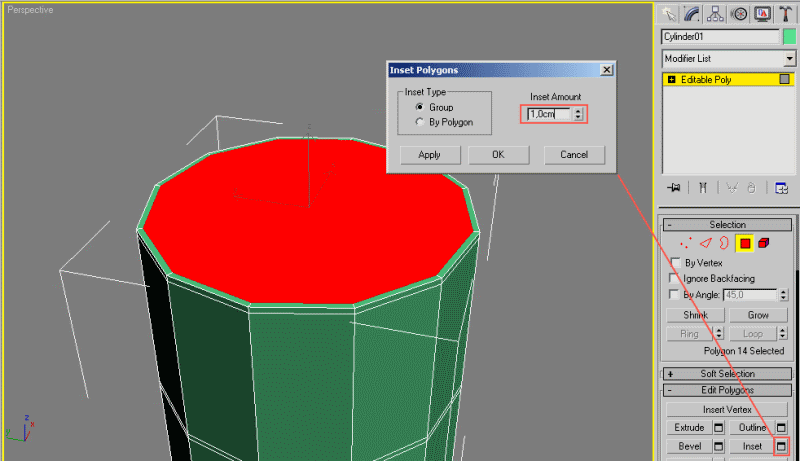Open the green object color swatch

click(x=789, y=37)
